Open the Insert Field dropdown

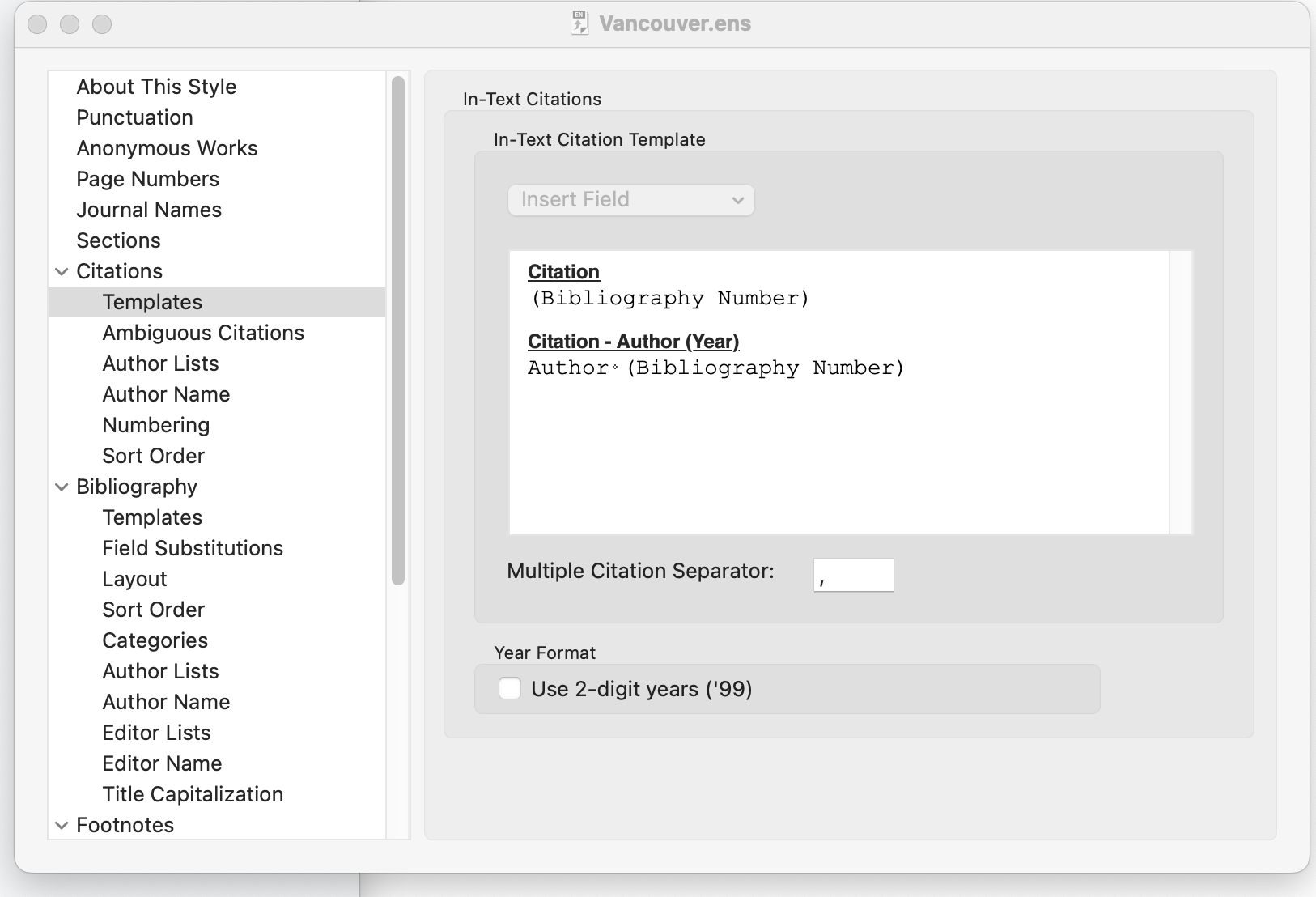pos(630,200)
